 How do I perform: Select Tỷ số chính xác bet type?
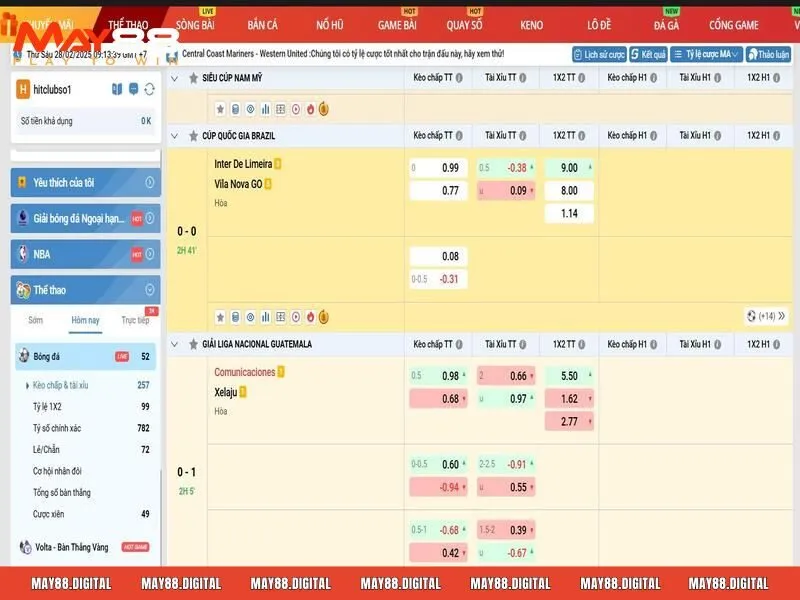[x=57, y=428]
